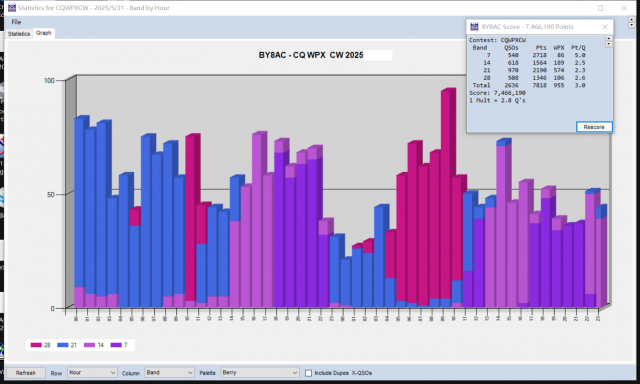Close the BY8AC Score window
Image resolution: width=640 pixels, height=384 pixels.
coord(605,27)
